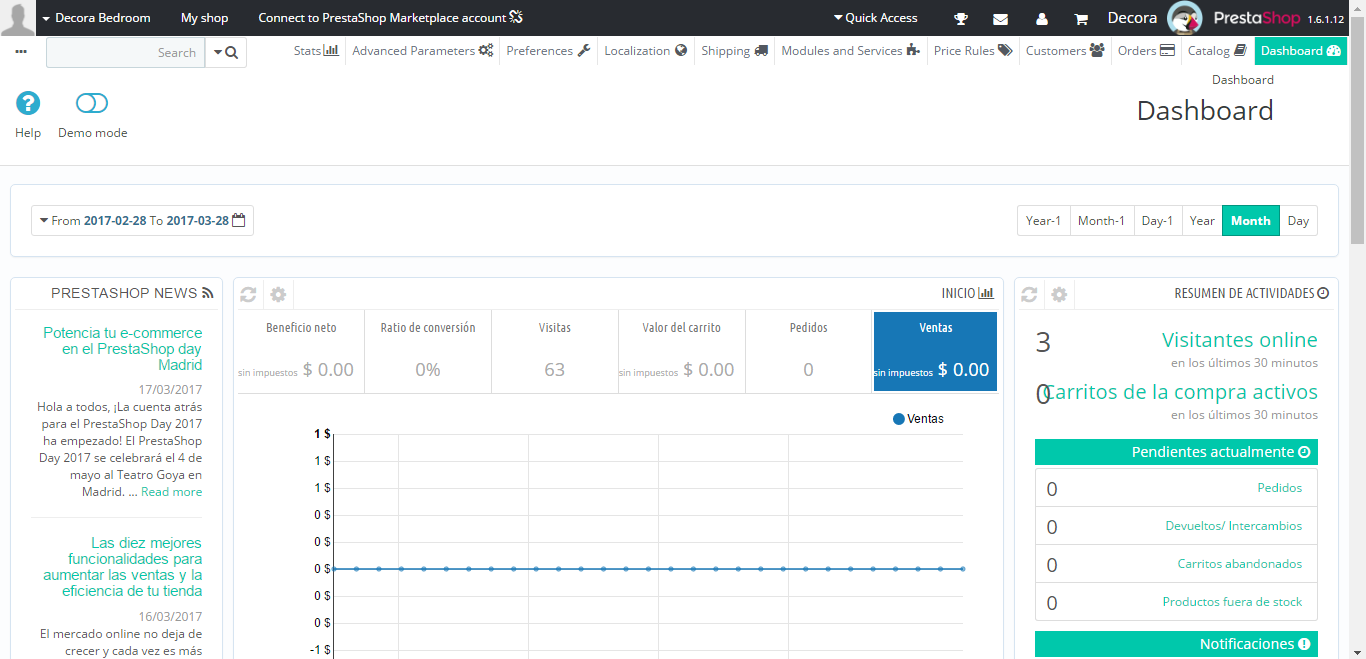Select the Day period button
The width and height of the screenshot is (1366, 659).
pos(1298,221)
